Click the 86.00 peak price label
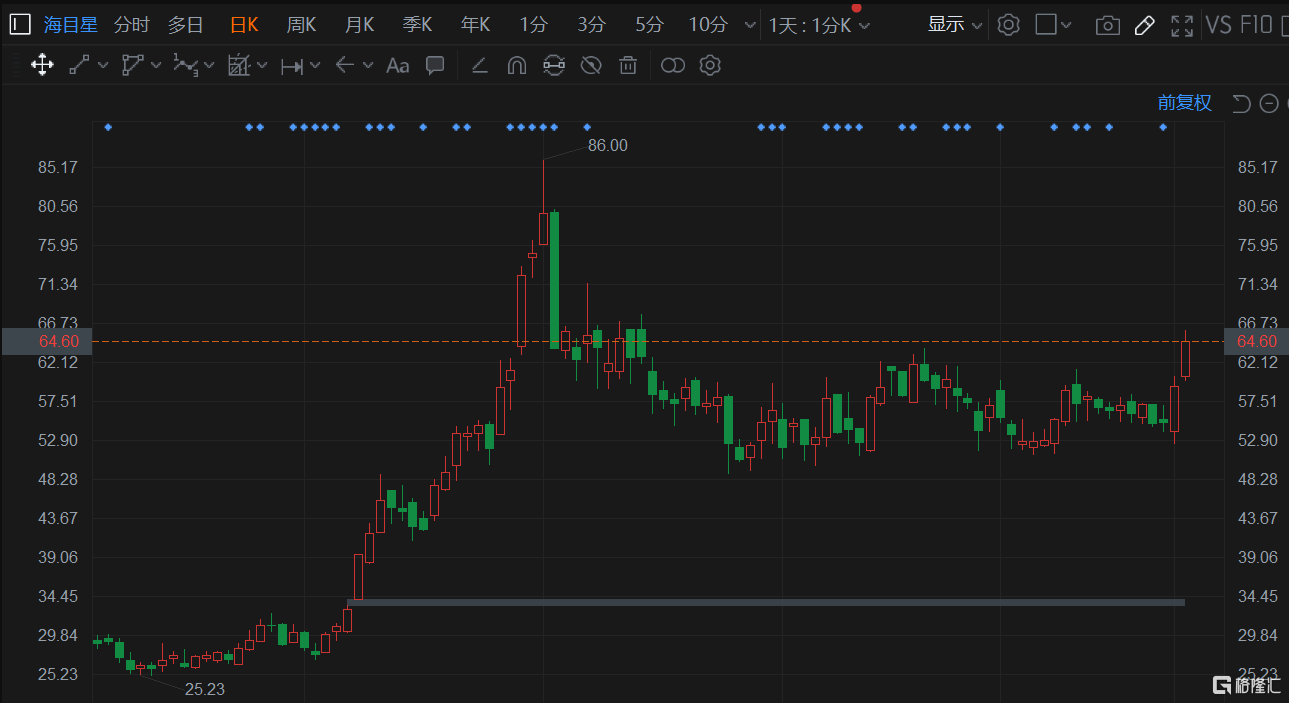Screen dimensions: 1289x703 tap(608, 145)
